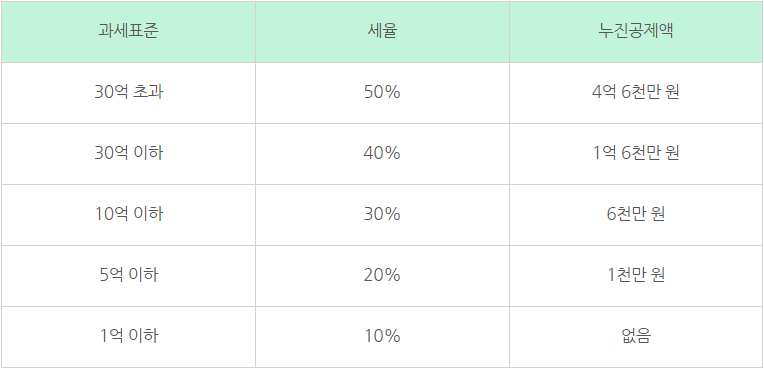Select the 5억 이하 cell

(x=128, y=275)
